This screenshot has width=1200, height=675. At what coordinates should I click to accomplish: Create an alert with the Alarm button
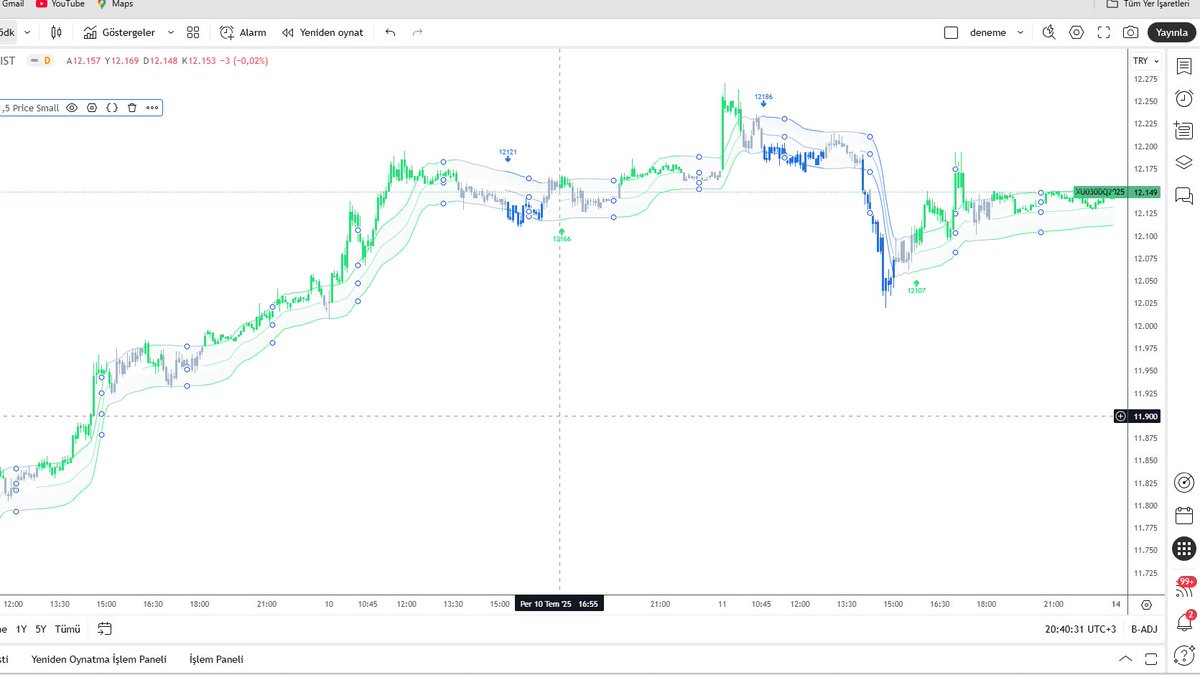coord(243,32)
